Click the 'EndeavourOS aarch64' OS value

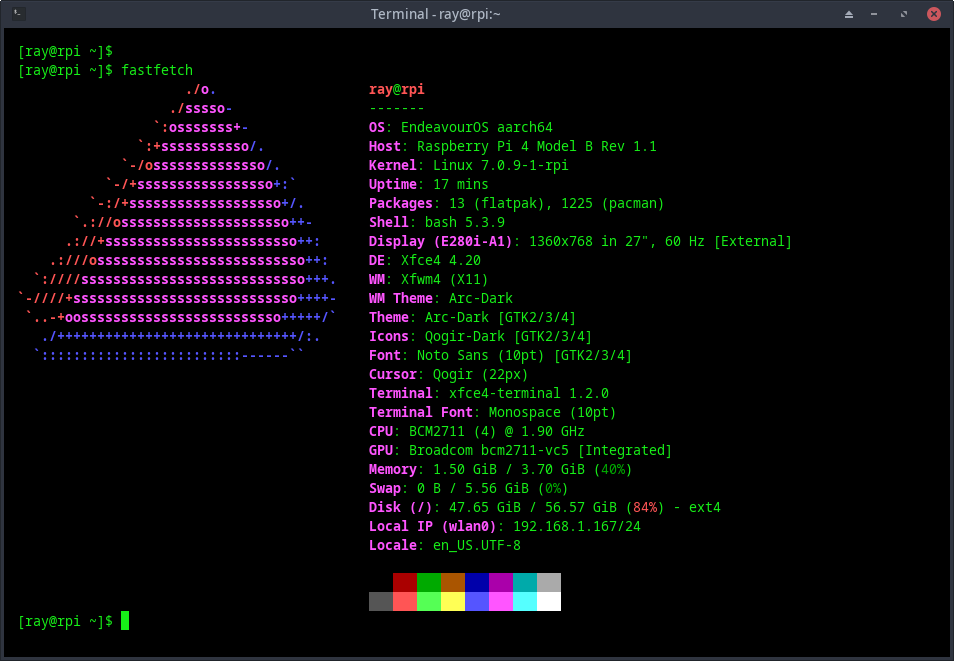coord(476,127)
